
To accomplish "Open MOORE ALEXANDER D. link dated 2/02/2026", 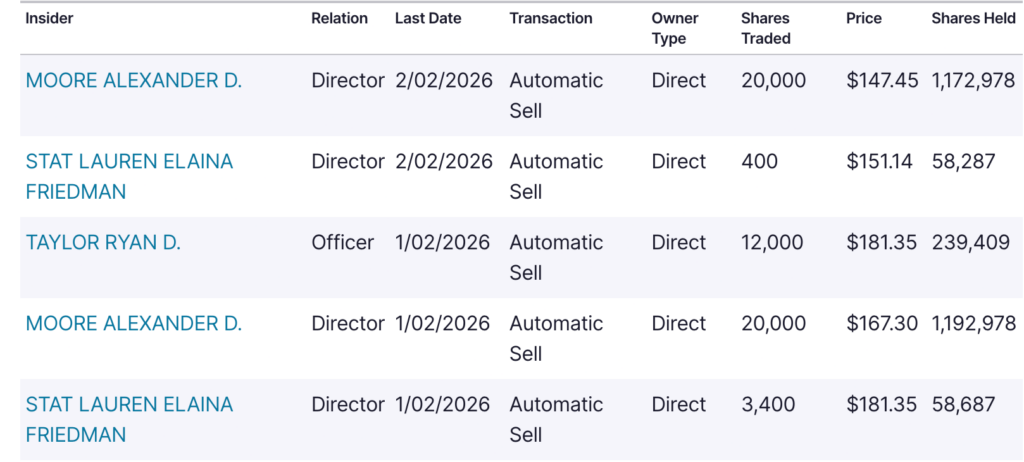I will 133,81.
